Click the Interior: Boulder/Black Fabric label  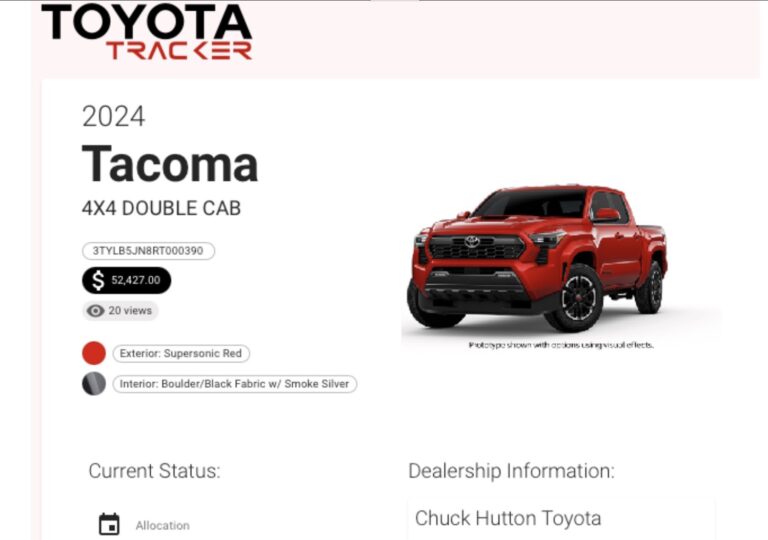pyautogui.click(x=235, y=384)
